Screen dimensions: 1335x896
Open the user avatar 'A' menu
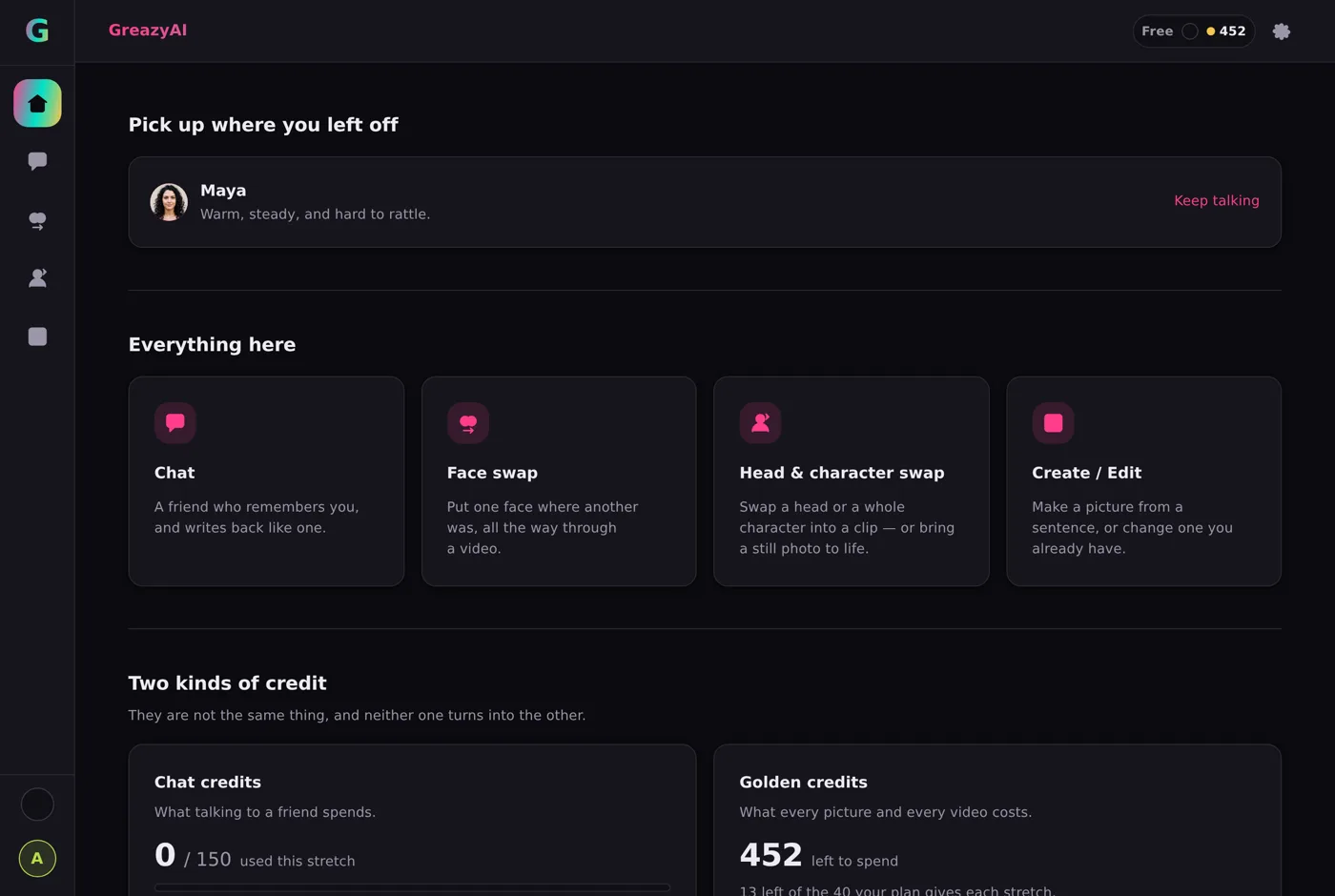point(37,859)
